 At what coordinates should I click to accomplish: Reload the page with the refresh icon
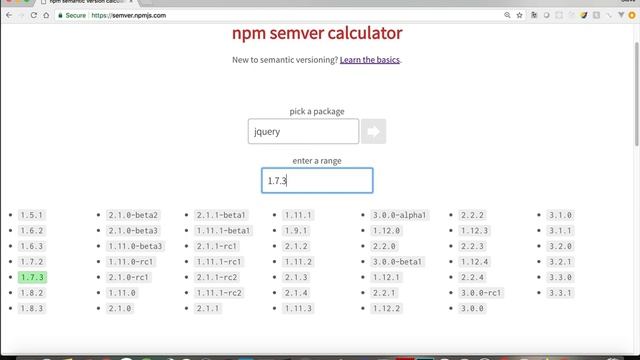tap(34, 15)
